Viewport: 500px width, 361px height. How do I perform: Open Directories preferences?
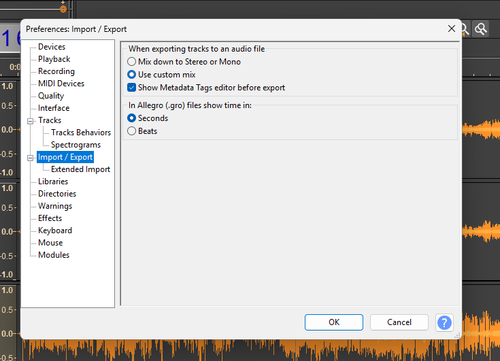(x=57, y=194)
